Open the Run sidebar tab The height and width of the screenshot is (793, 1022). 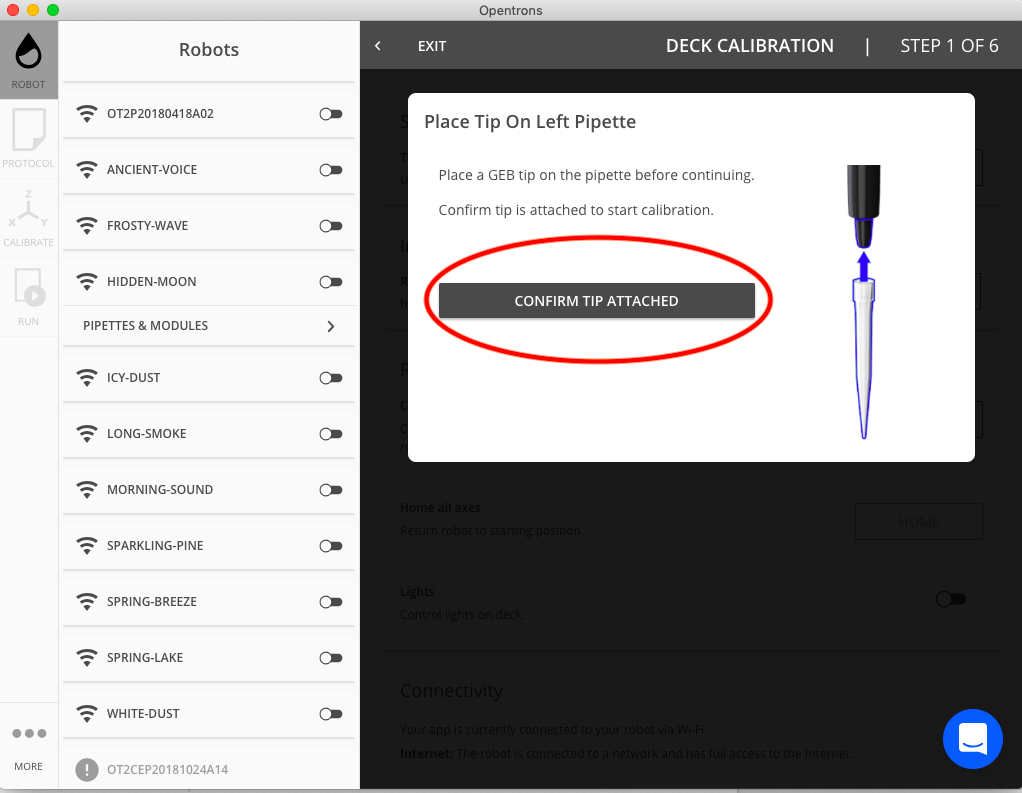pos(29,297)
